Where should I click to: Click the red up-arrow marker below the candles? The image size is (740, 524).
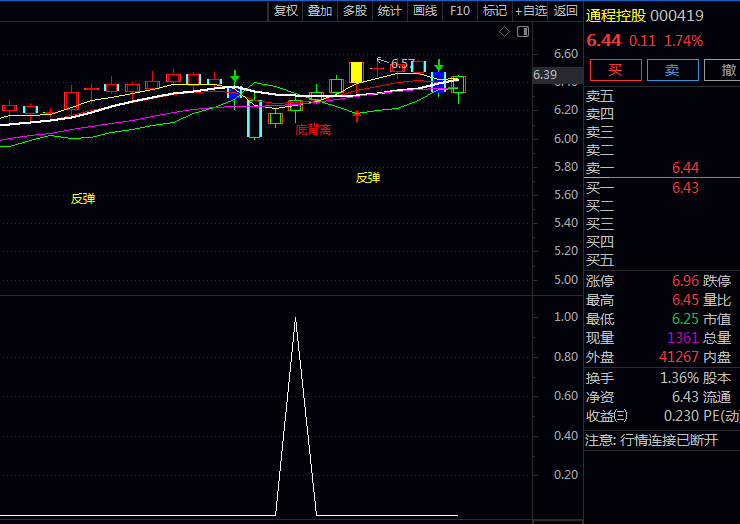[356, 116]
